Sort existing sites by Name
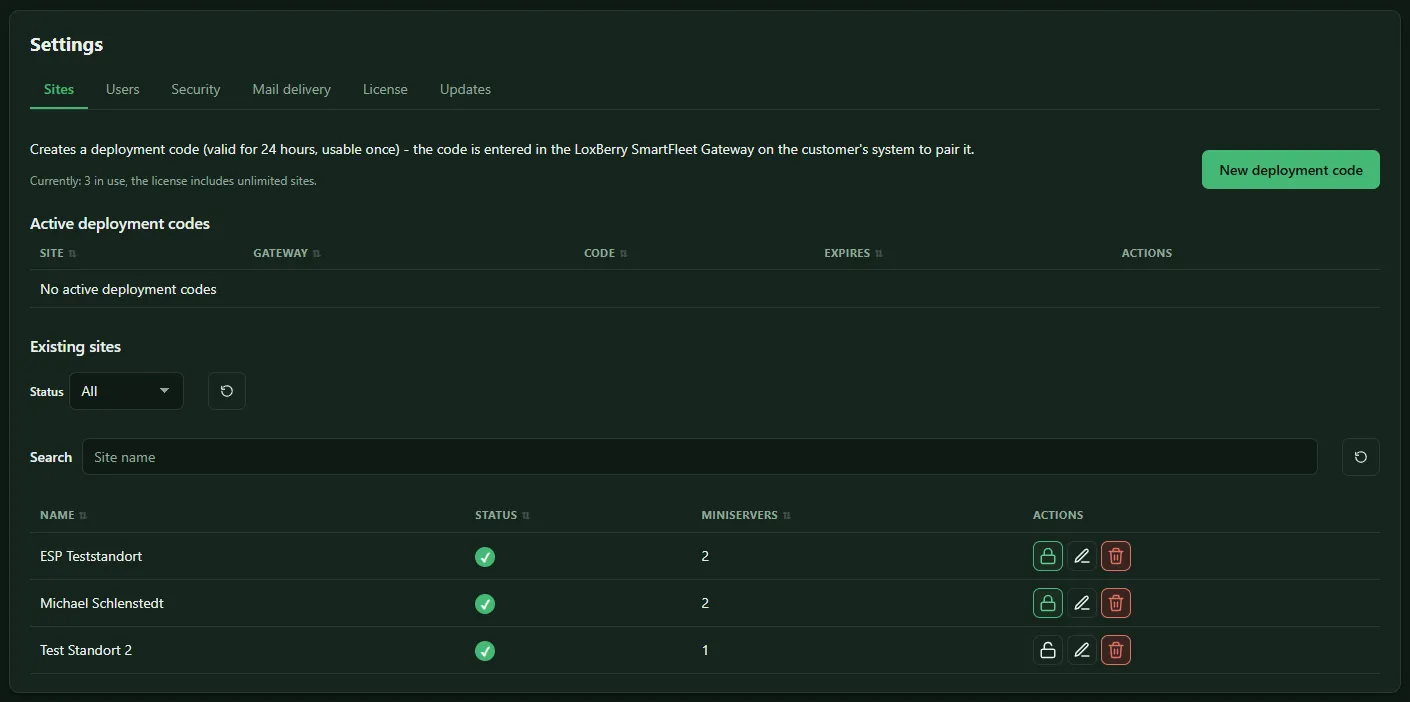This screenshot has width=1410, height=702. click(x=64, y=515)
